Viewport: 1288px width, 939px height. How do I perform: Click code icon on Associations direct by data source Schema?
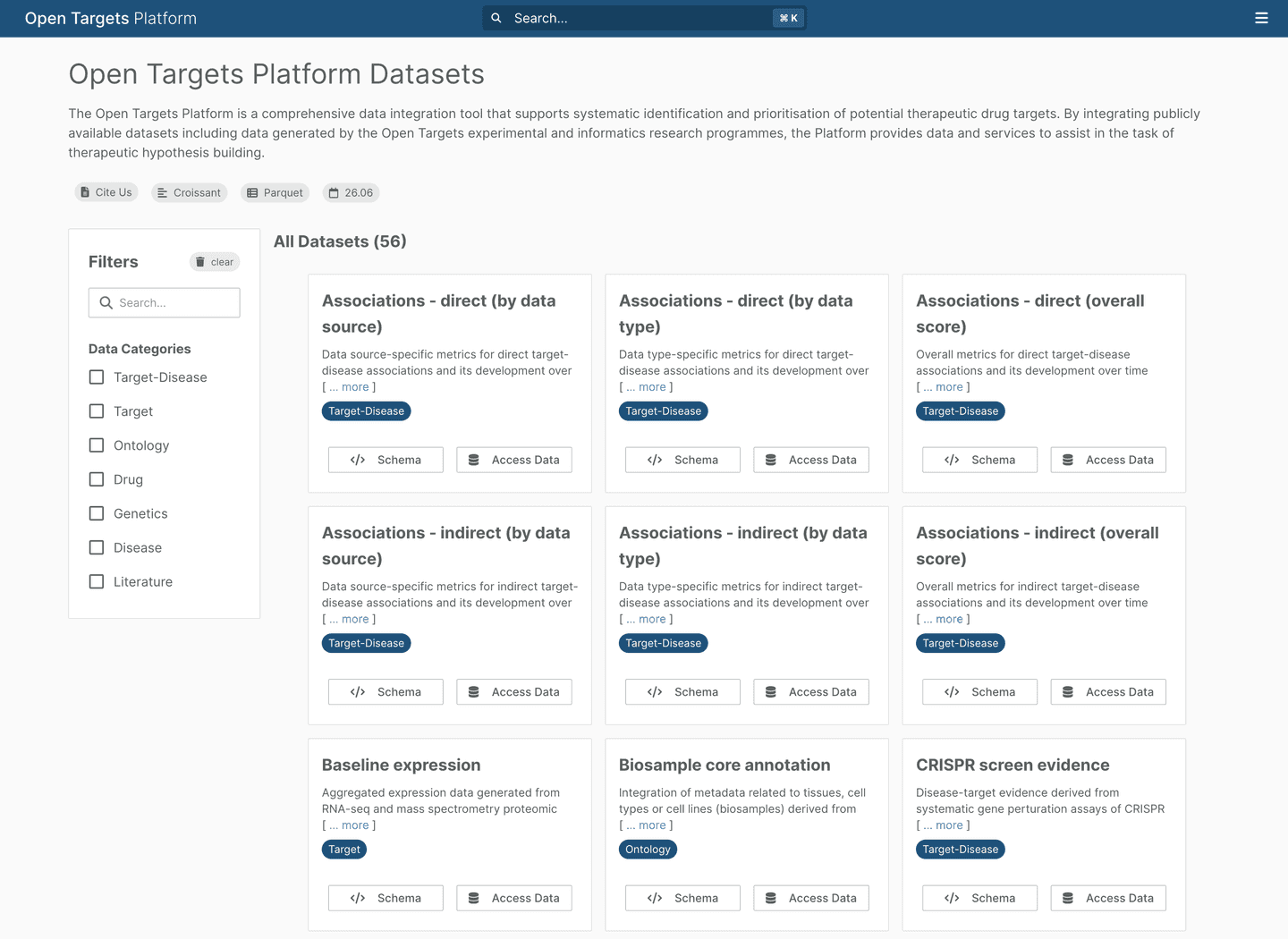tap(358, 460)
